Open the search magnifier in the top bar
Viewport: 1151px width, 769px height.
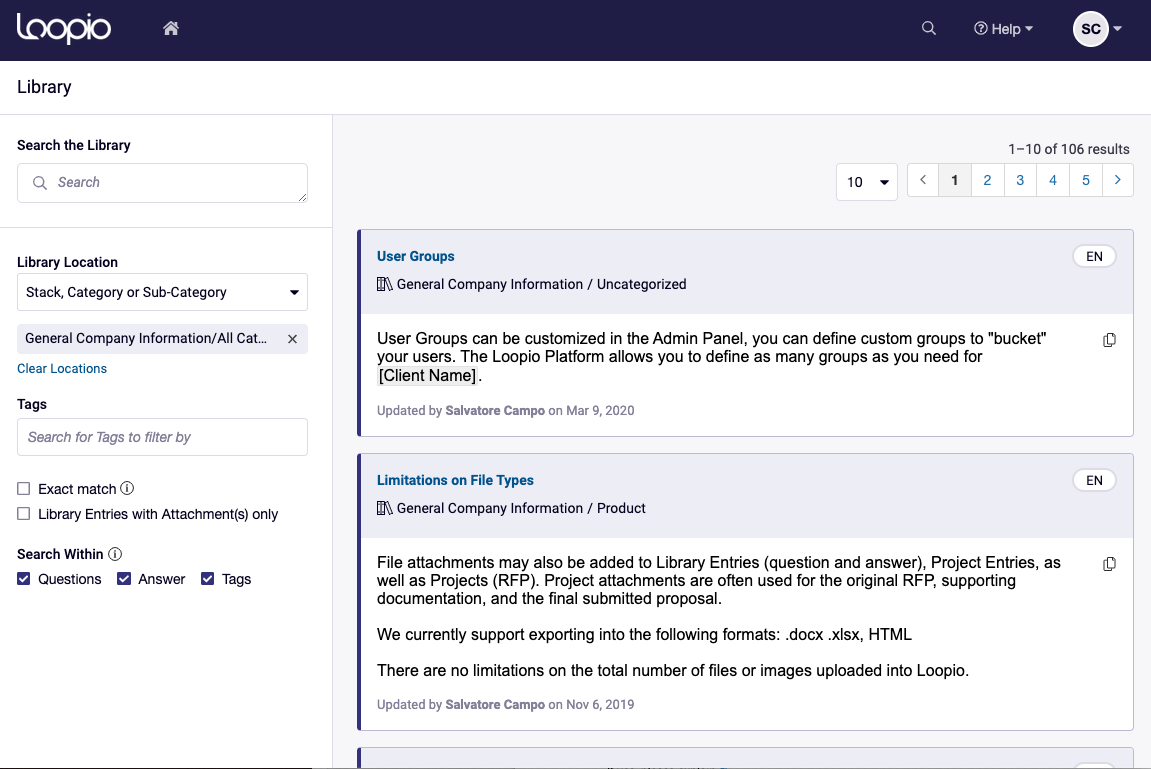coord(929,29)
